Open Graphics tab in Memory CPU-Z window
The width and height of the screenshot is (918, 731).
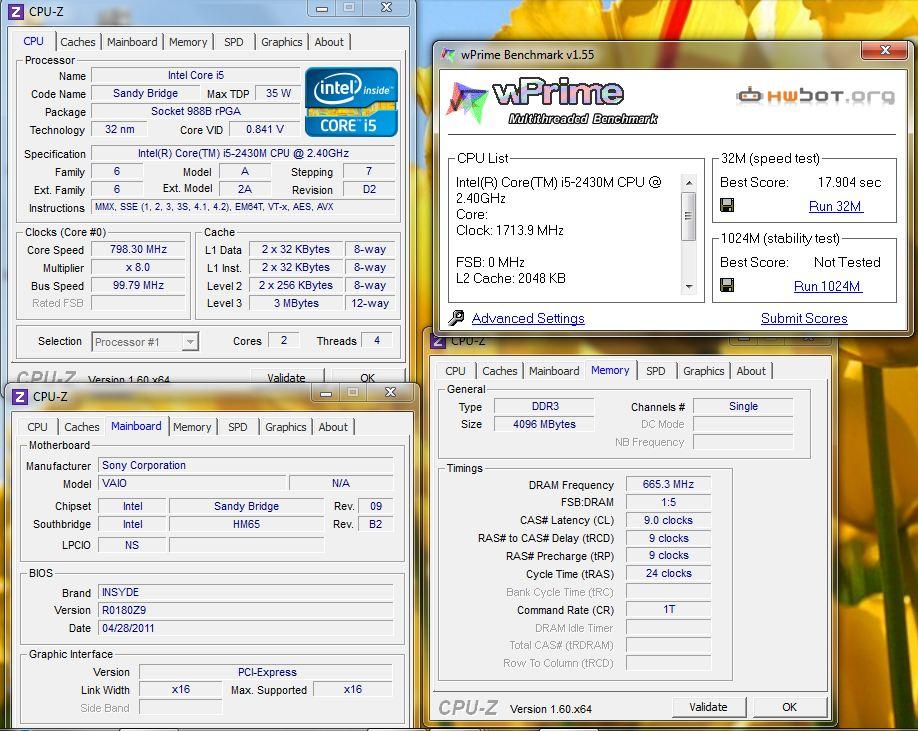(704, 371)
